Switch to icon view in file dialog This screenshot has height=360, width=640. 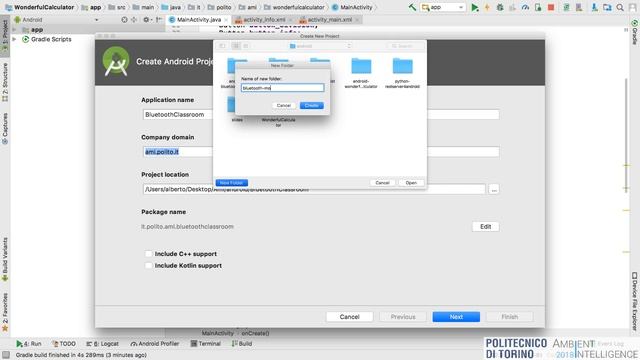[x=236, y=46]
